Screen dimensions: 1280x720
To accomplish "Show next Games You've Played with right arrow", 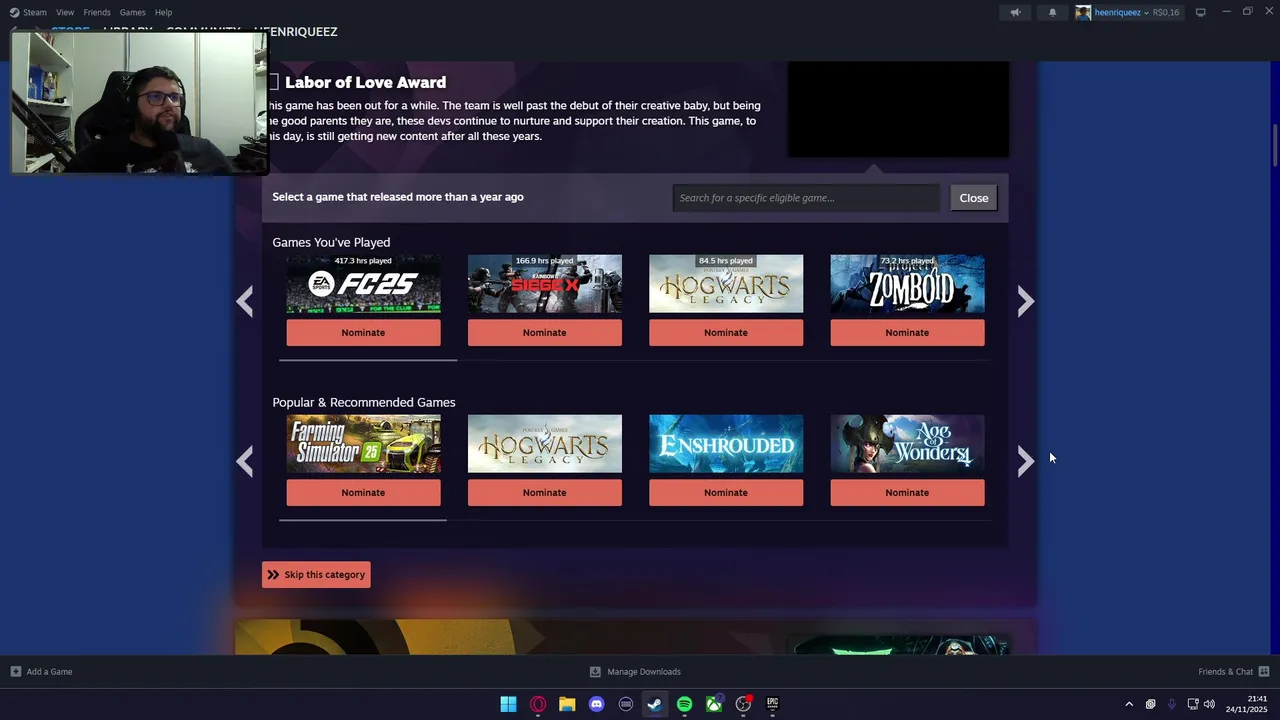I will coord(1025,301).
